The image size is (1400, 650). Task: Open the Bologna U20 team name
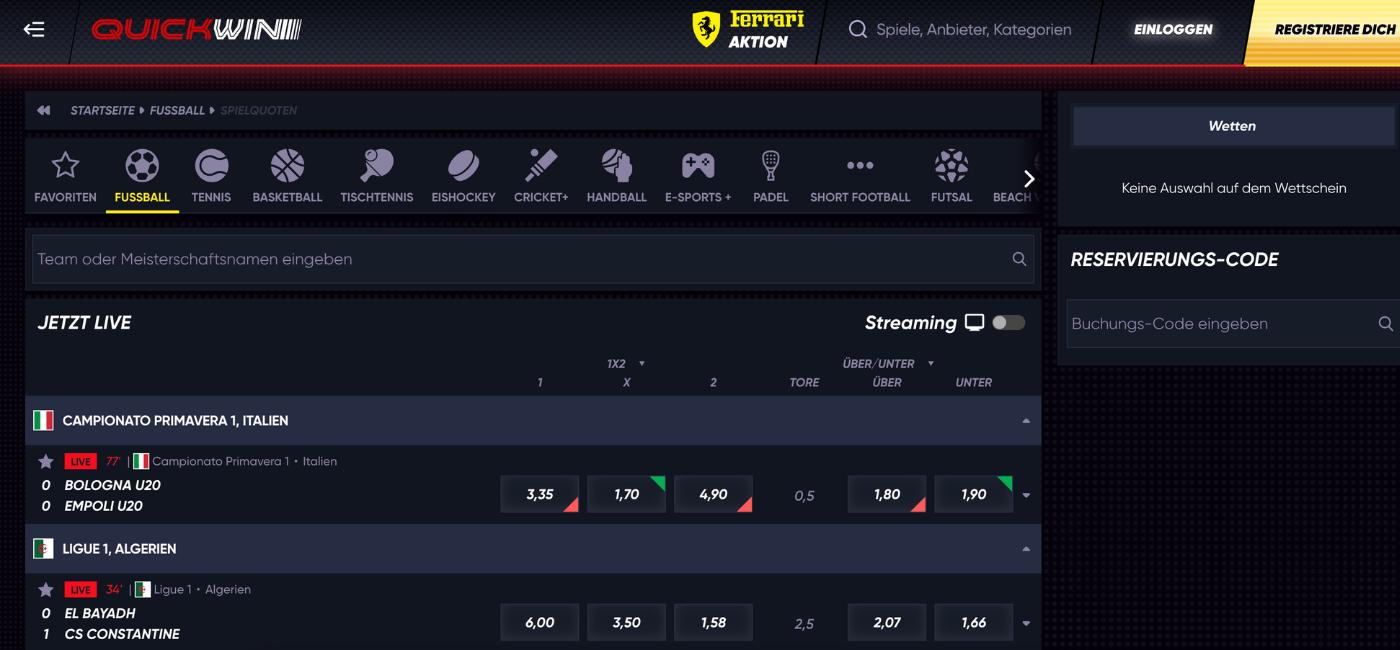click(112, 485)
